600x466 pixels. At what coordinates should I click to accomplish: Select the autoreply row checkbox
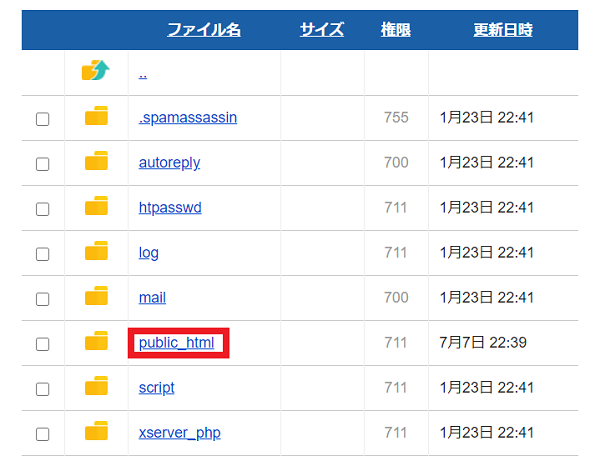point(42,164)
